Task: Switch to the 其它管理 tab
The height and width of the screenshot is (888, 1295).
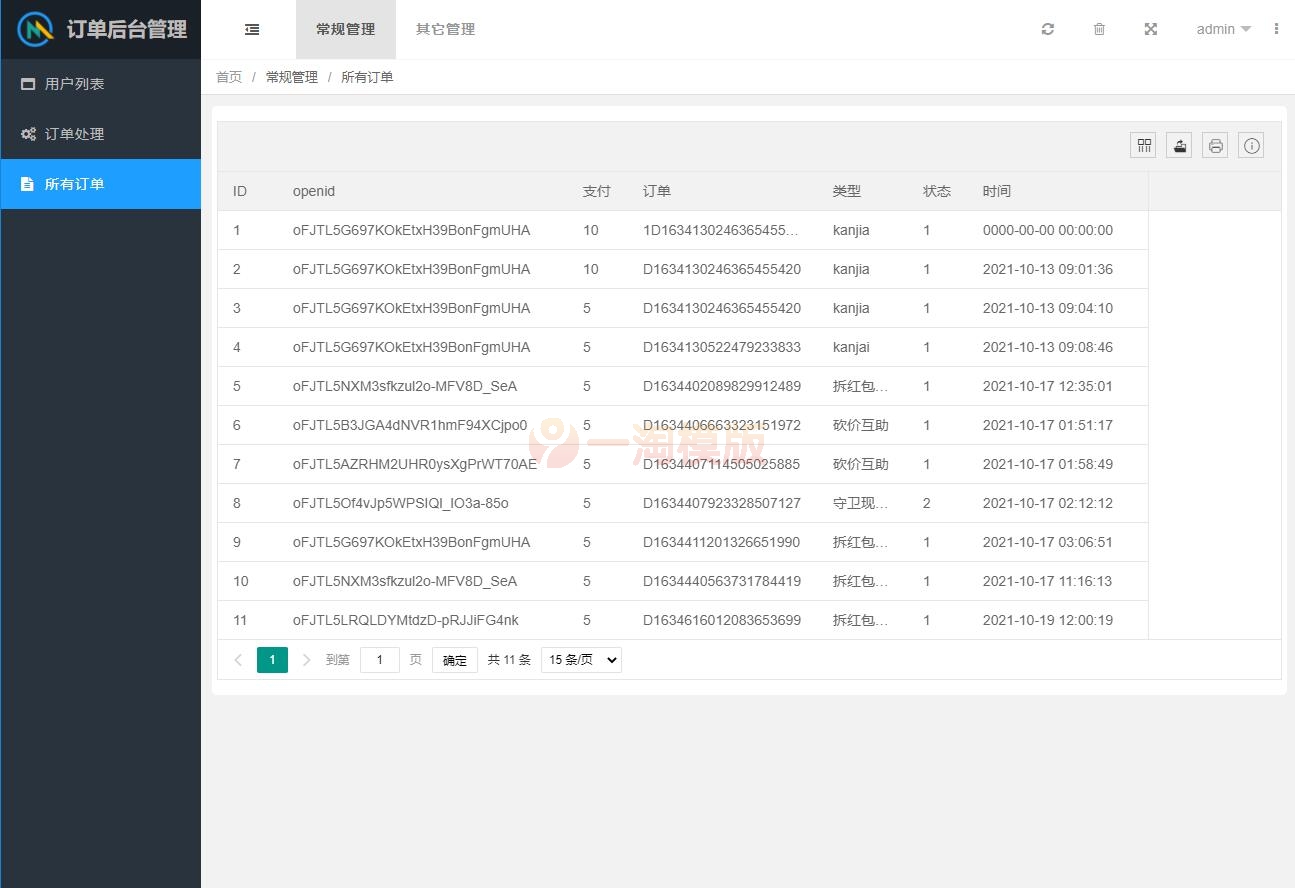Action: click(446, 29)
